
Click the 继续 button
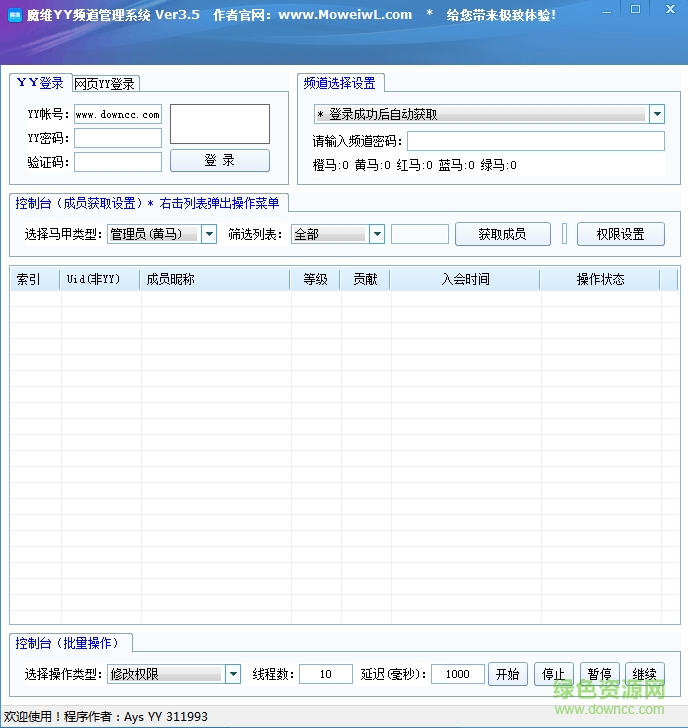645,674
